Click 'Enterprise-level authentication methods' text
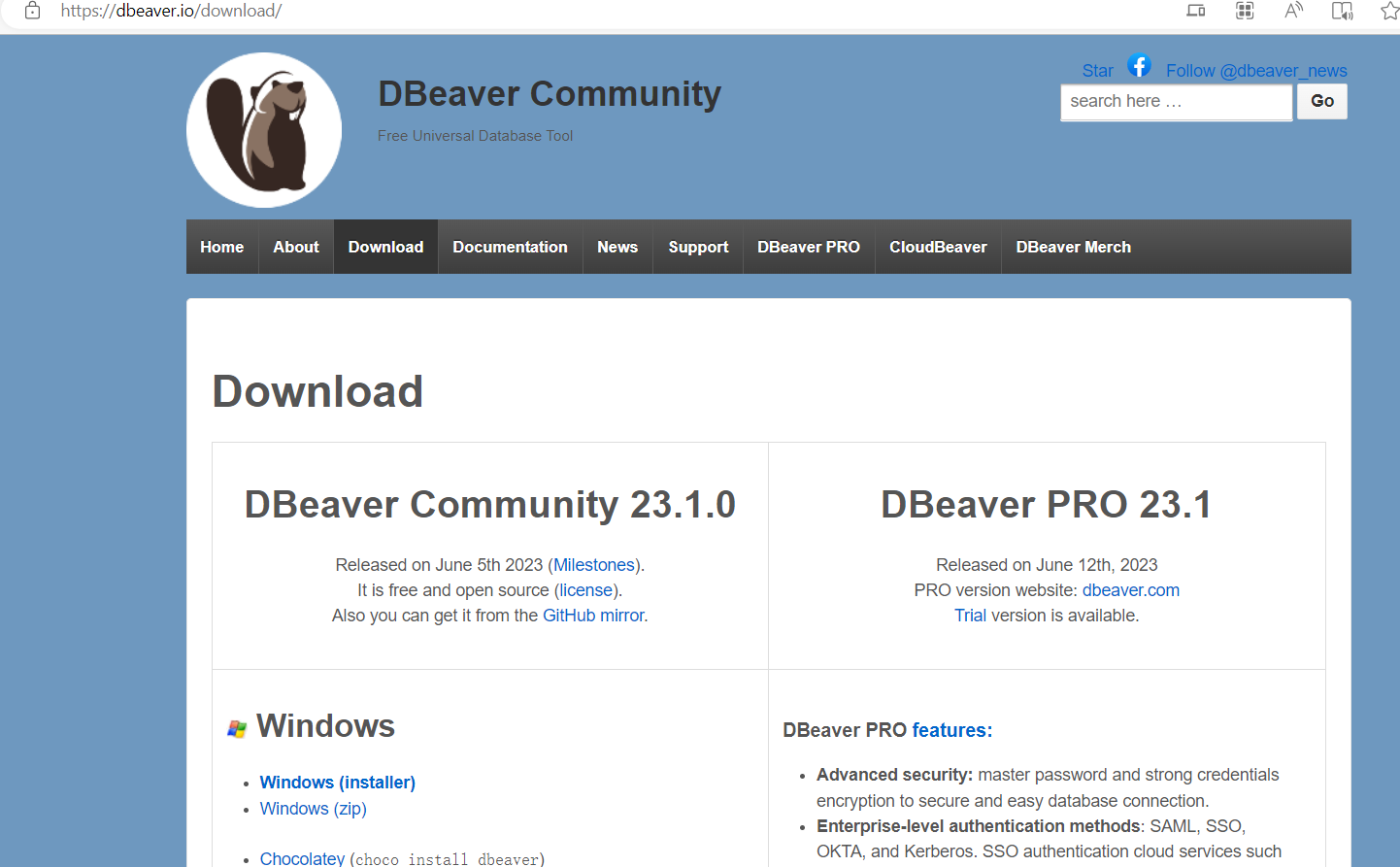1400x867 pixels. 979,826
